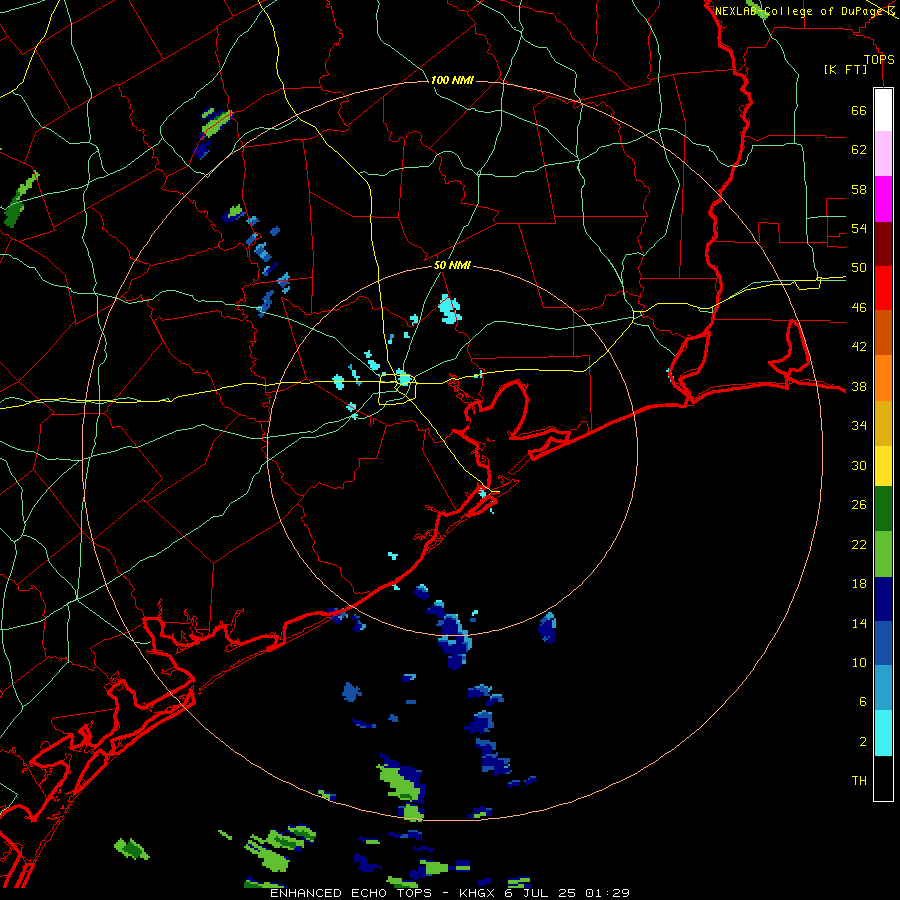This screenshot has height=900, width=900.
Task: Select the cyan legend swatch
Action: (883, 733)
